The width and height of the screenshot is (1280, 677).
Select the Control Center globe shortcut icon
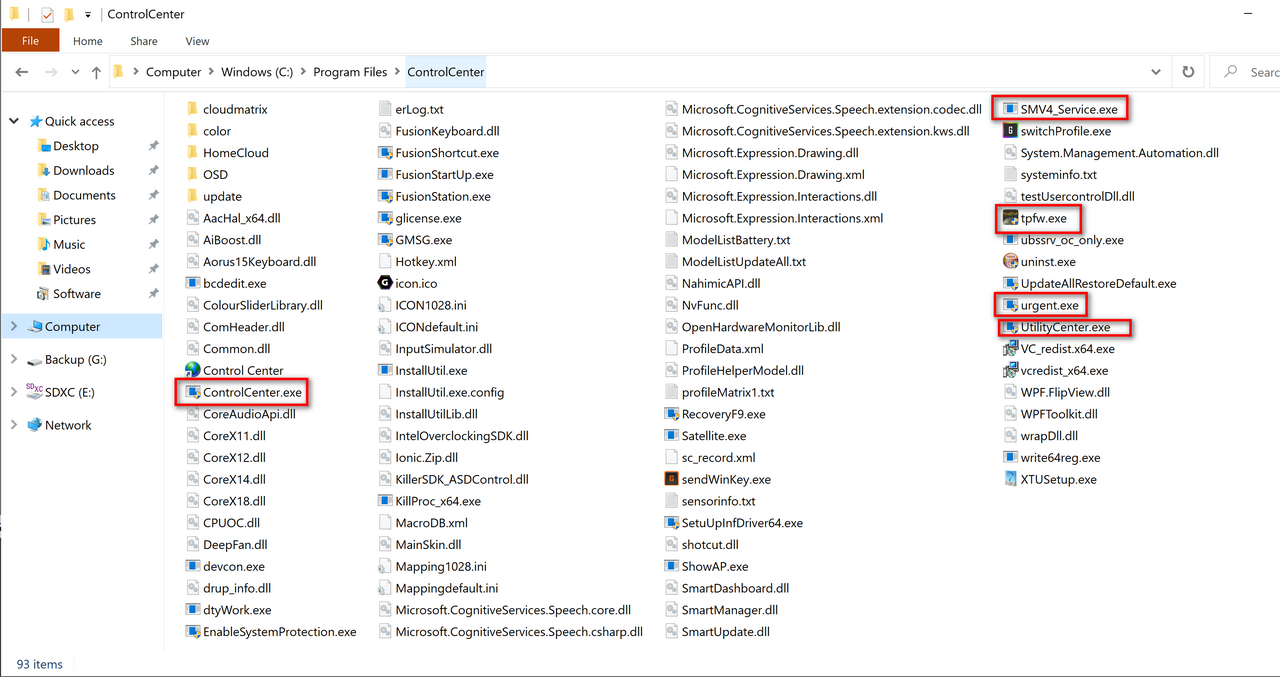tap(193, 370)
